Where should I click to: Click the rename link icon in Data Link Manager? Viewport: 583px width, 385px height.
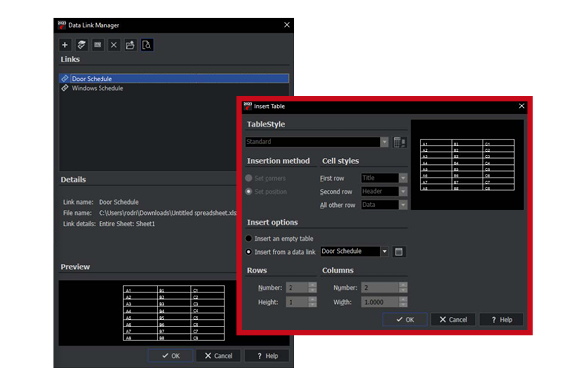[98, 45]
